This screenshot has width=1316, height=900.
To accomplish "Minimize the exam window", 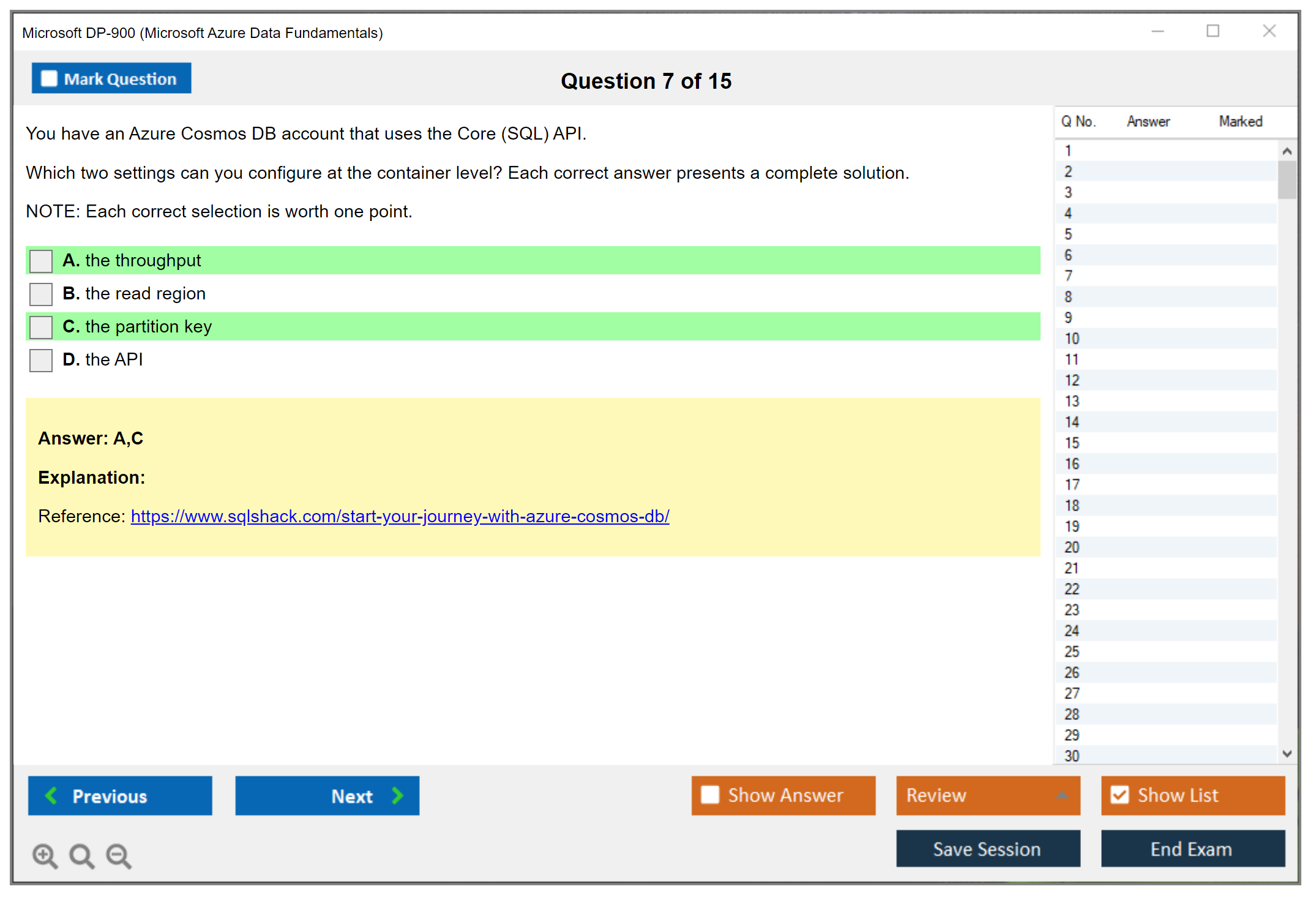I will coord(1157,31).
